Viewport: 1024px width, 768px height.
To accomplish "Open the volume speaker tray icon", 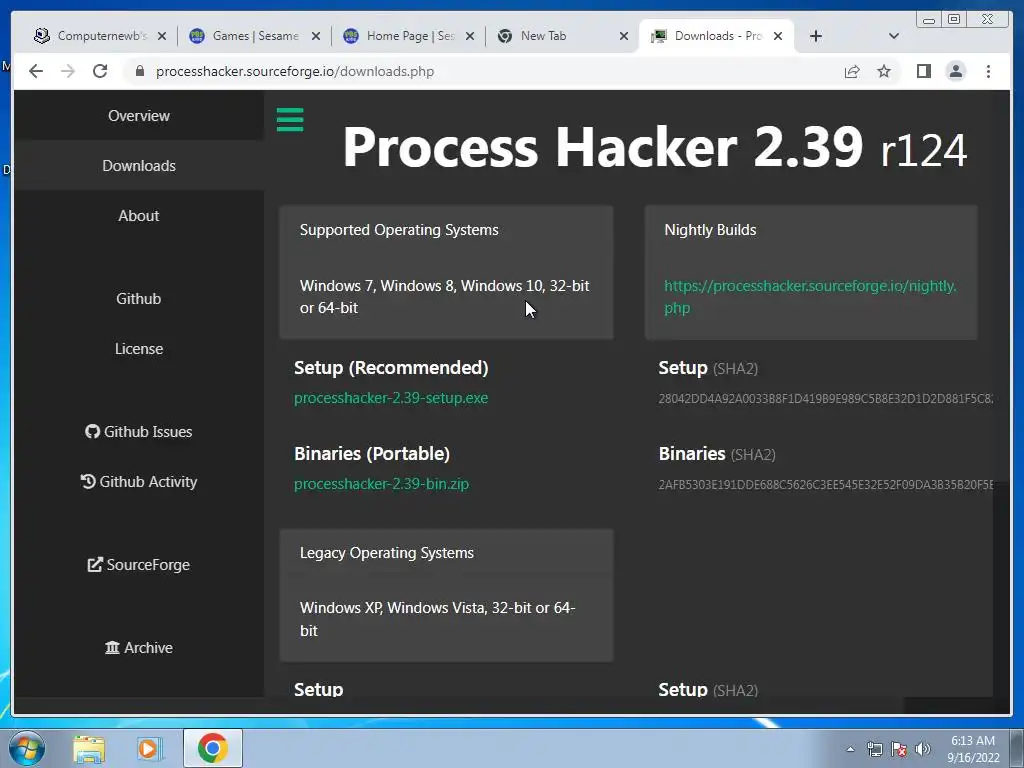I will [x=923, y=749].
